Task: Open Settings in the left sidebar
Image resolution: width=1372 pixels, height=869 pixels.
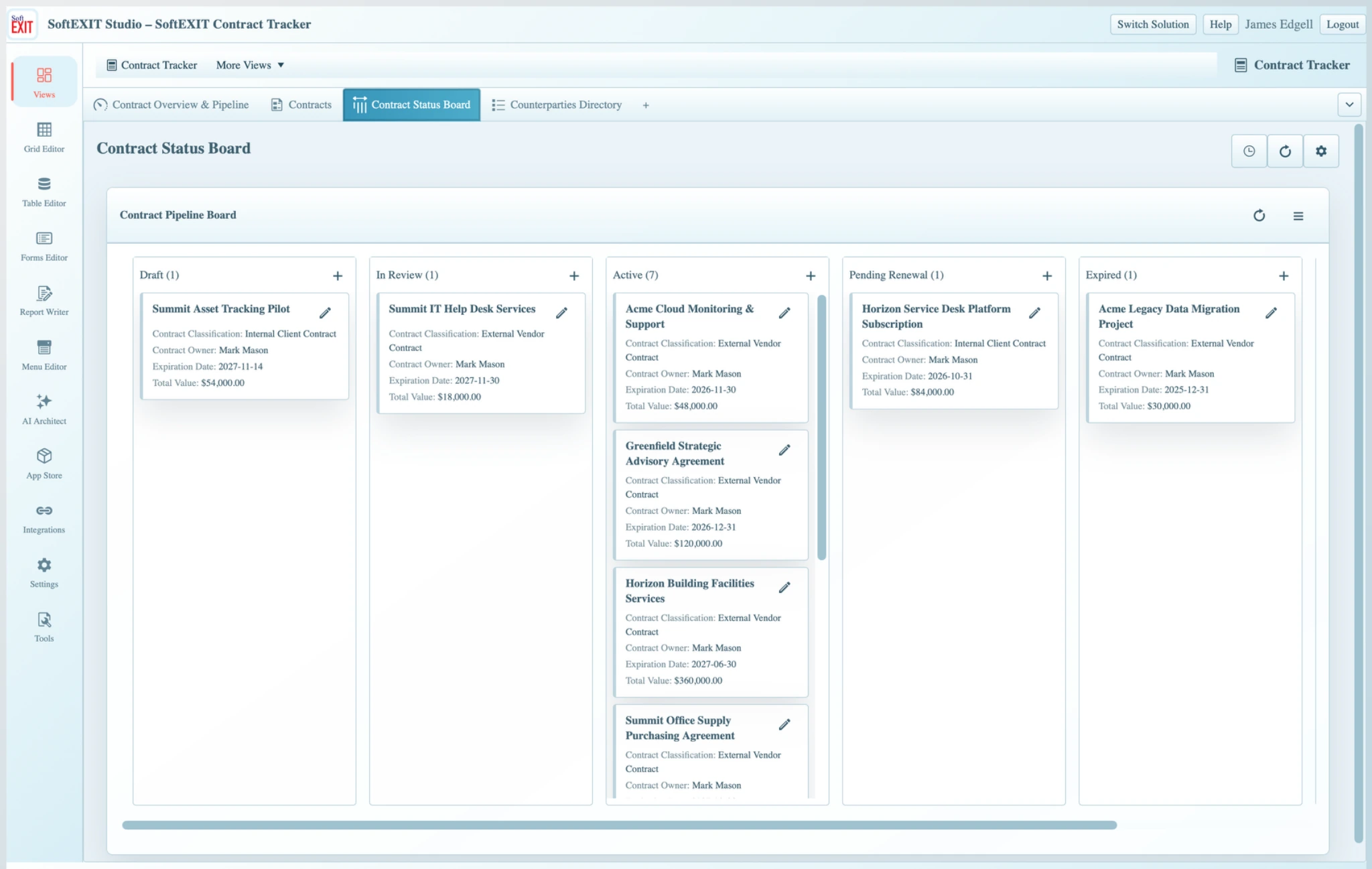Action: pyautogui.click(x=44, y=573)
